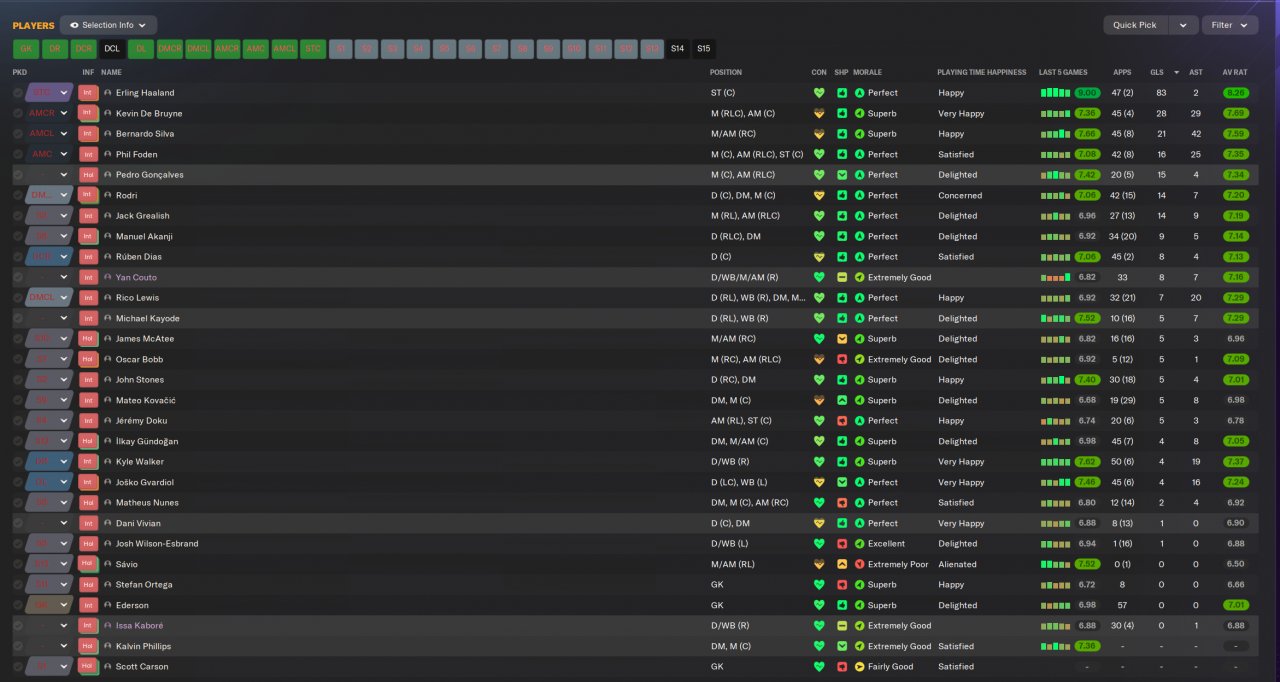Image resolution: width=1280 pixels, height=682 pixels.
Task: Open Kalvin Phillips' position dropdown
Action: coord(49,646)
